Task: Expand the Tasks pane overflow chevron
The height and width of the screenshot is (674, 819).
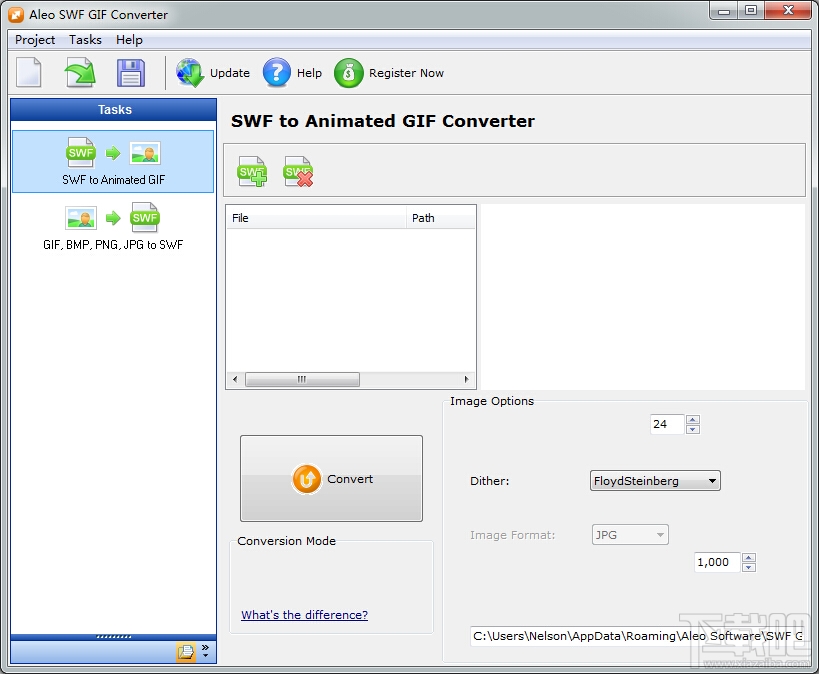Action: [x=205, y=651]
